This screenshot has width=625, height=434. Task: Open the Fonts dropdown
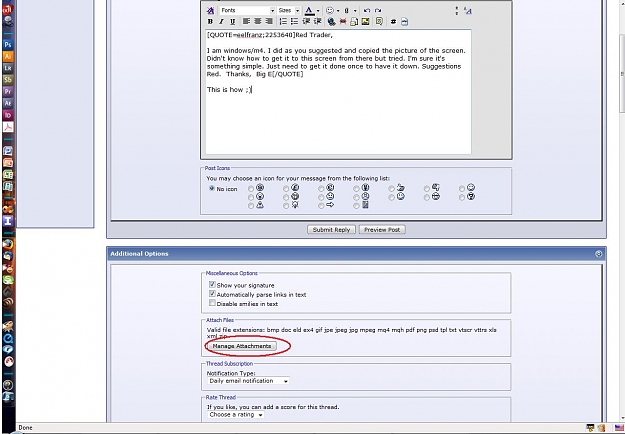pos(248,11)
